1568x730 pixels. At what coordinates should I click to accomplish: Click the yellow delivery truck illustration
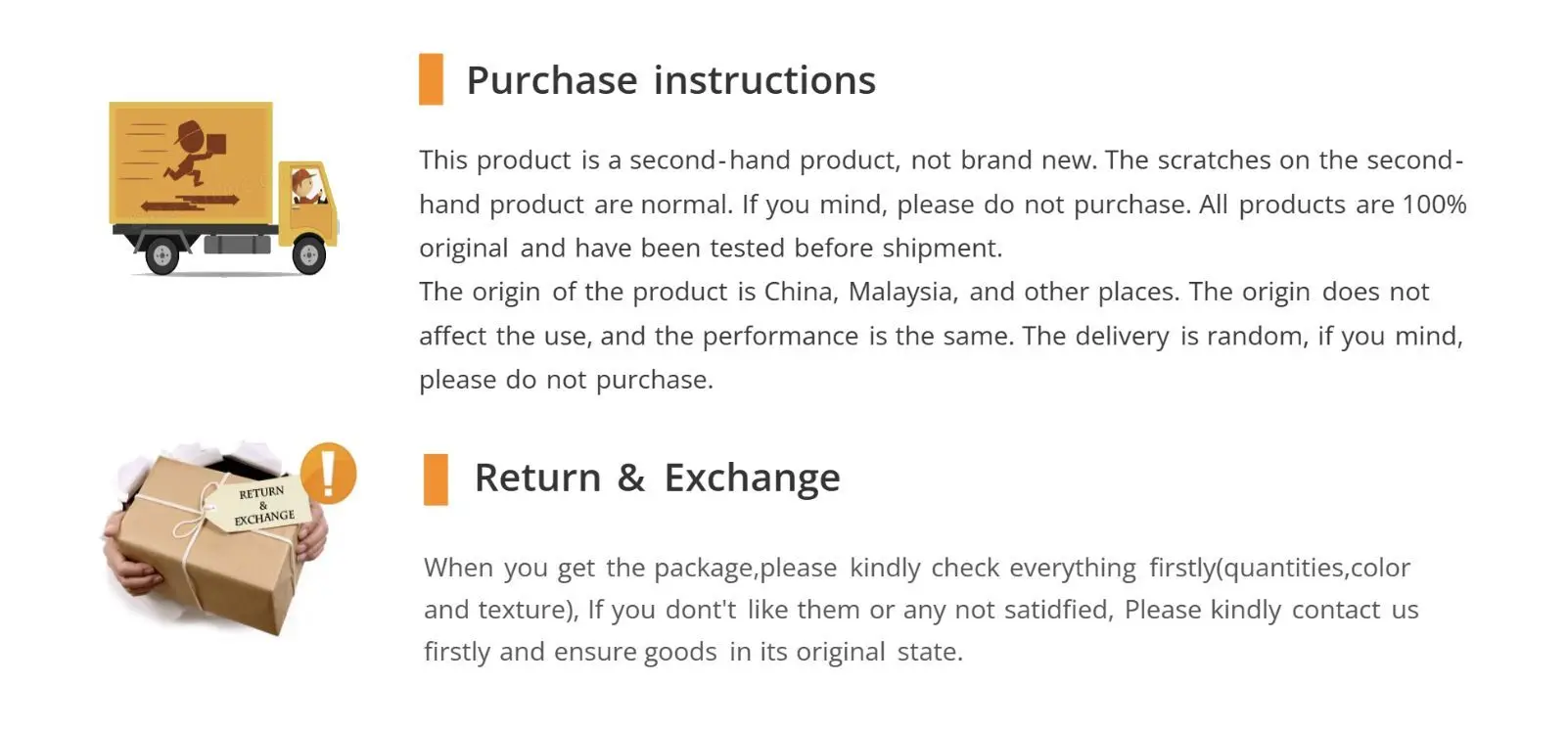224,188
